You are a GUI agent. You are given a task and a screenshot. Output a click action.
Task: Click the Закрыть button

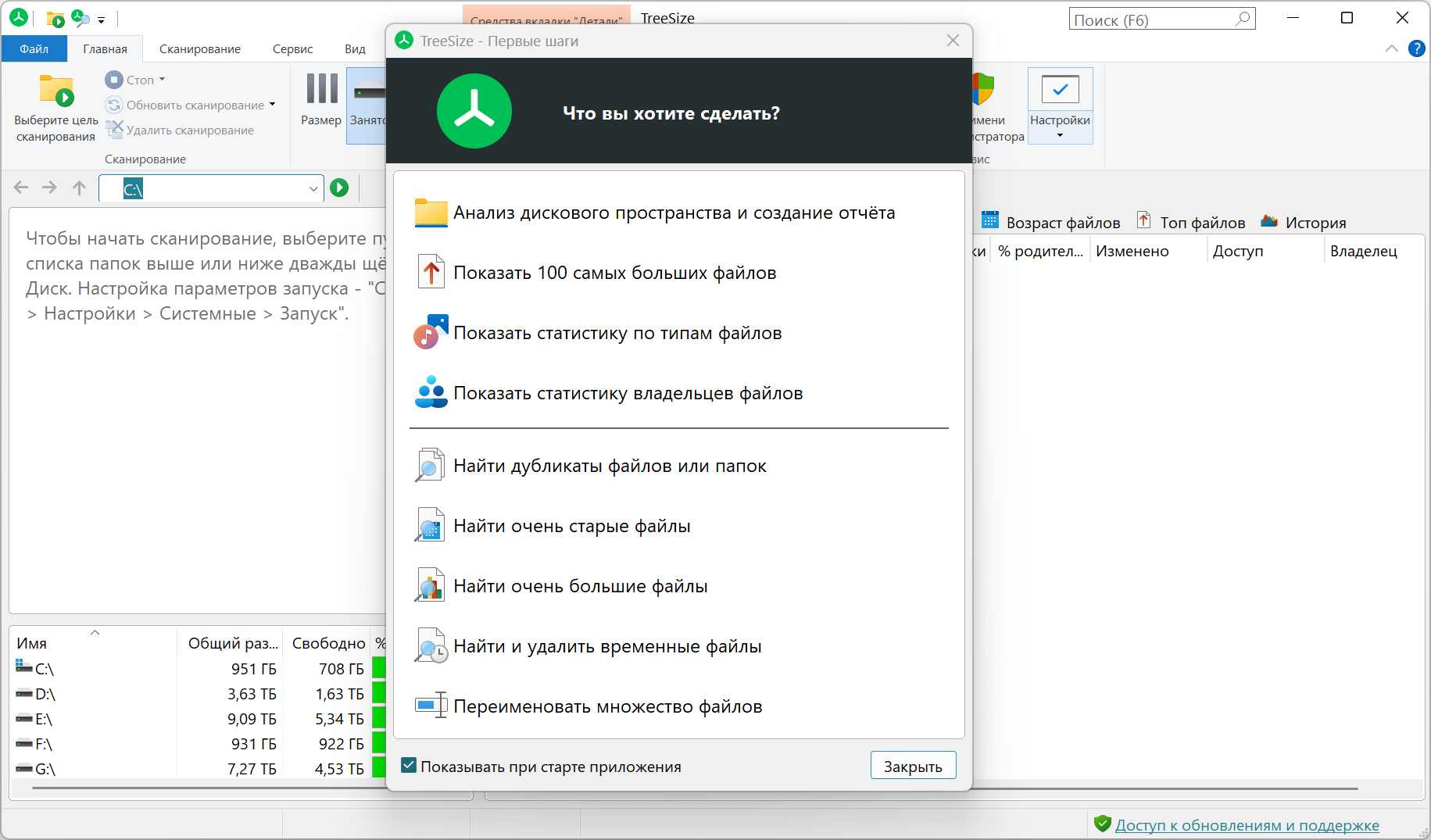pos(913,766)
